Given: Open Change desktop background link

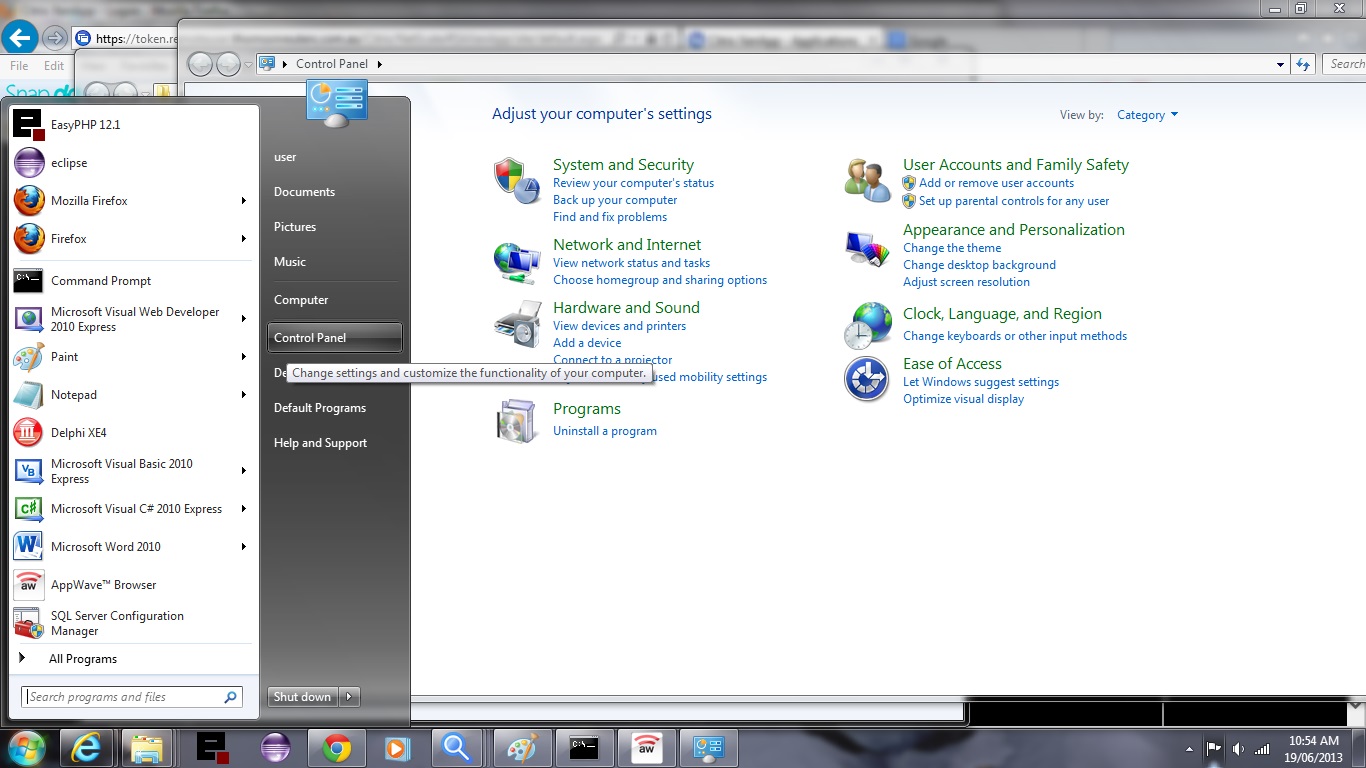Looking at the screenshot, I should tap(979, 265).
